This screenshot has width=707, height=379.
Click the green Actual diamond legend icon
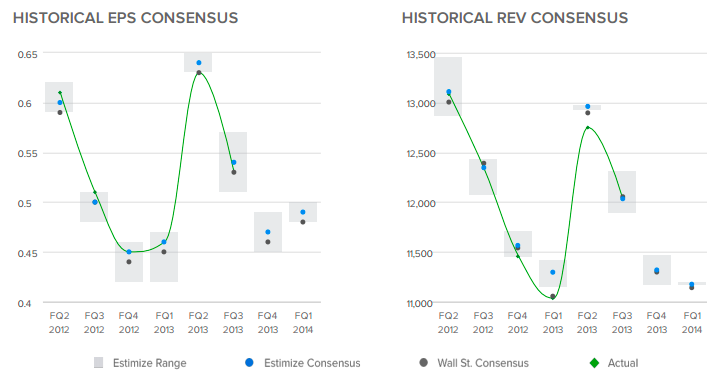[x=594, y=363]
